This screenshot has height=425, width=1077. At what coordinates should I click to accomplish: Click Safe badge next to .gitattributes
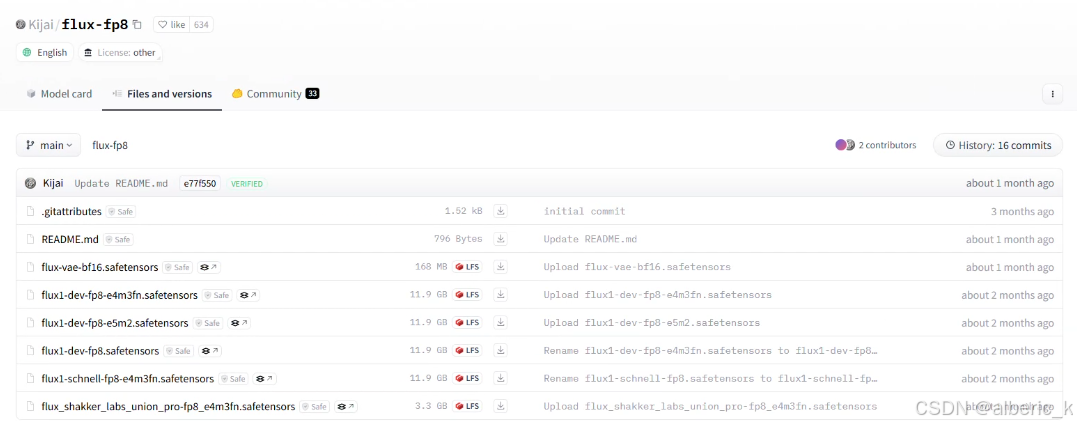(121, 212)
